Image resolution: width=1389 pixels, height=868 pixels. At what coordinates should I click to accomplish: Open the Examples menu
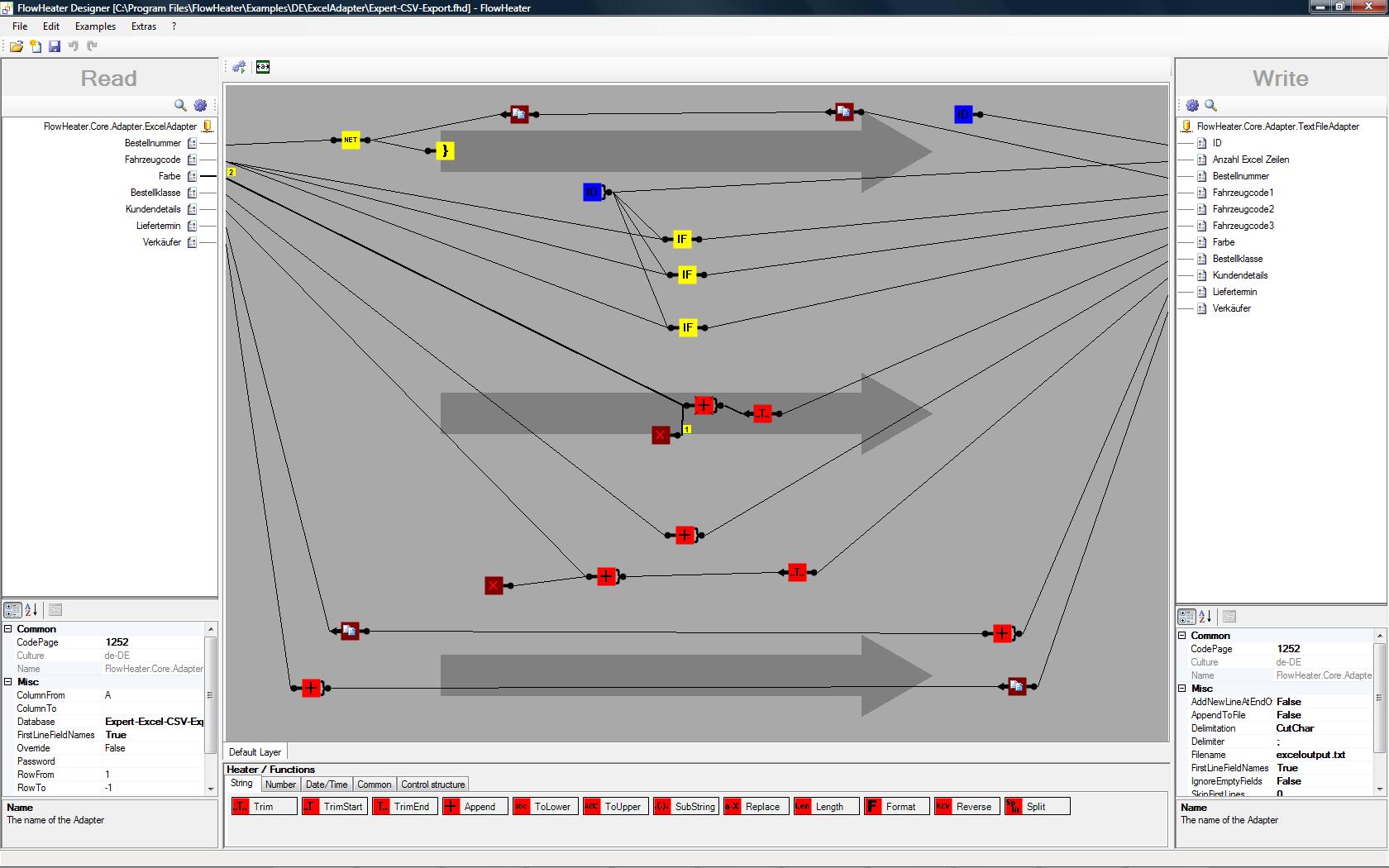pos(95,26)
